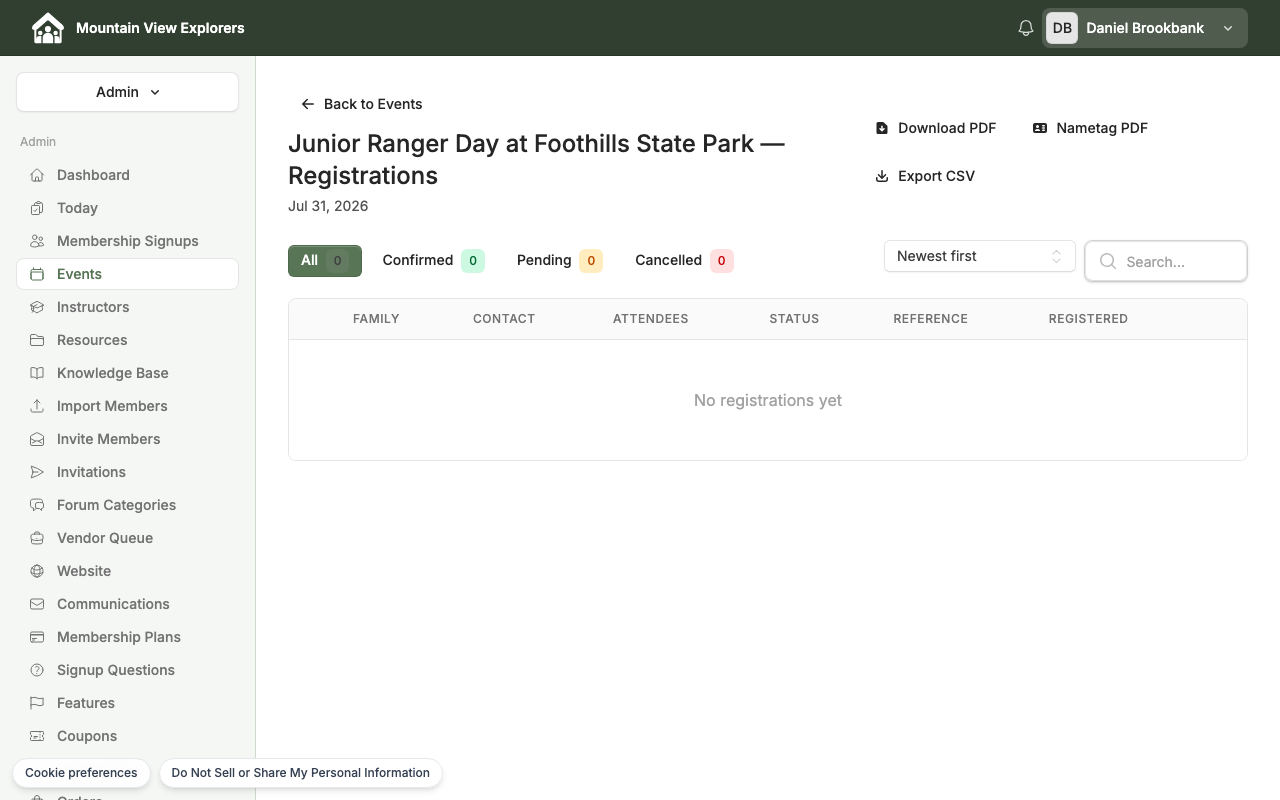Focus the Search registrations field
The width and height of the screenshot is (1280, 800).
coord(1166,261)
